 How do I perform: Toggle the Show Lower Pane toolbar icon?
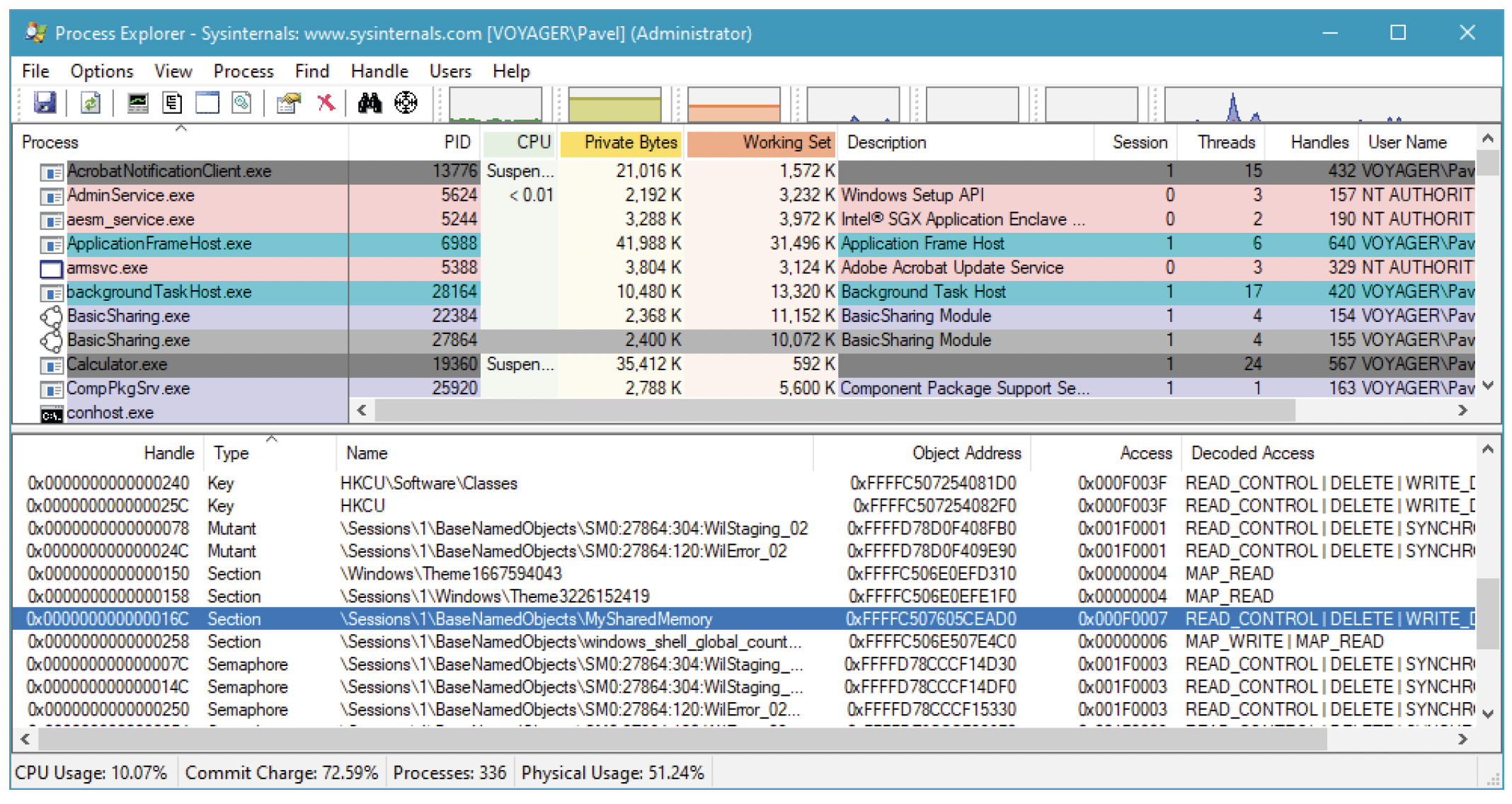pos(207,103)
